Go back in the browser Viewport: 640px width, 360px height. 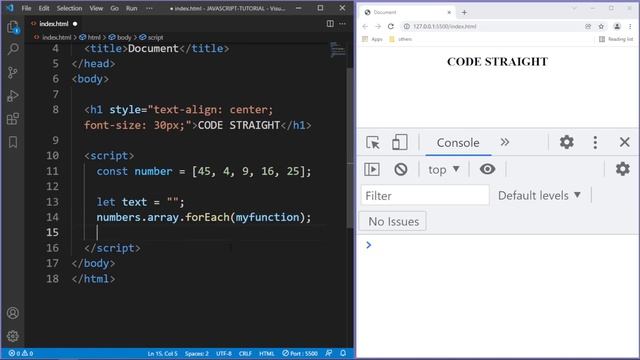click(365, 27)
